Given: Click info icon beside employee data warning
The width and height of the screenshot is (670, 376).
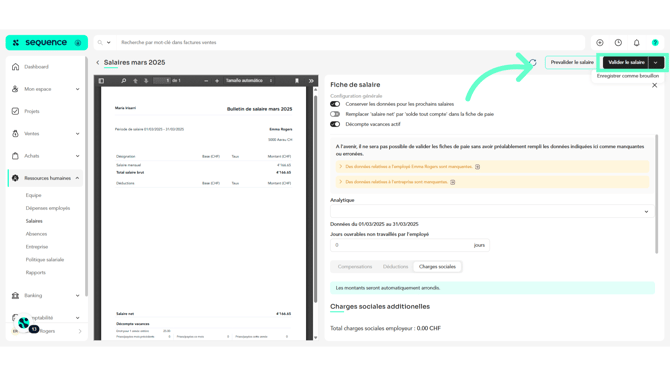Looking at the screenshot, I should click(x=478, y=167).
